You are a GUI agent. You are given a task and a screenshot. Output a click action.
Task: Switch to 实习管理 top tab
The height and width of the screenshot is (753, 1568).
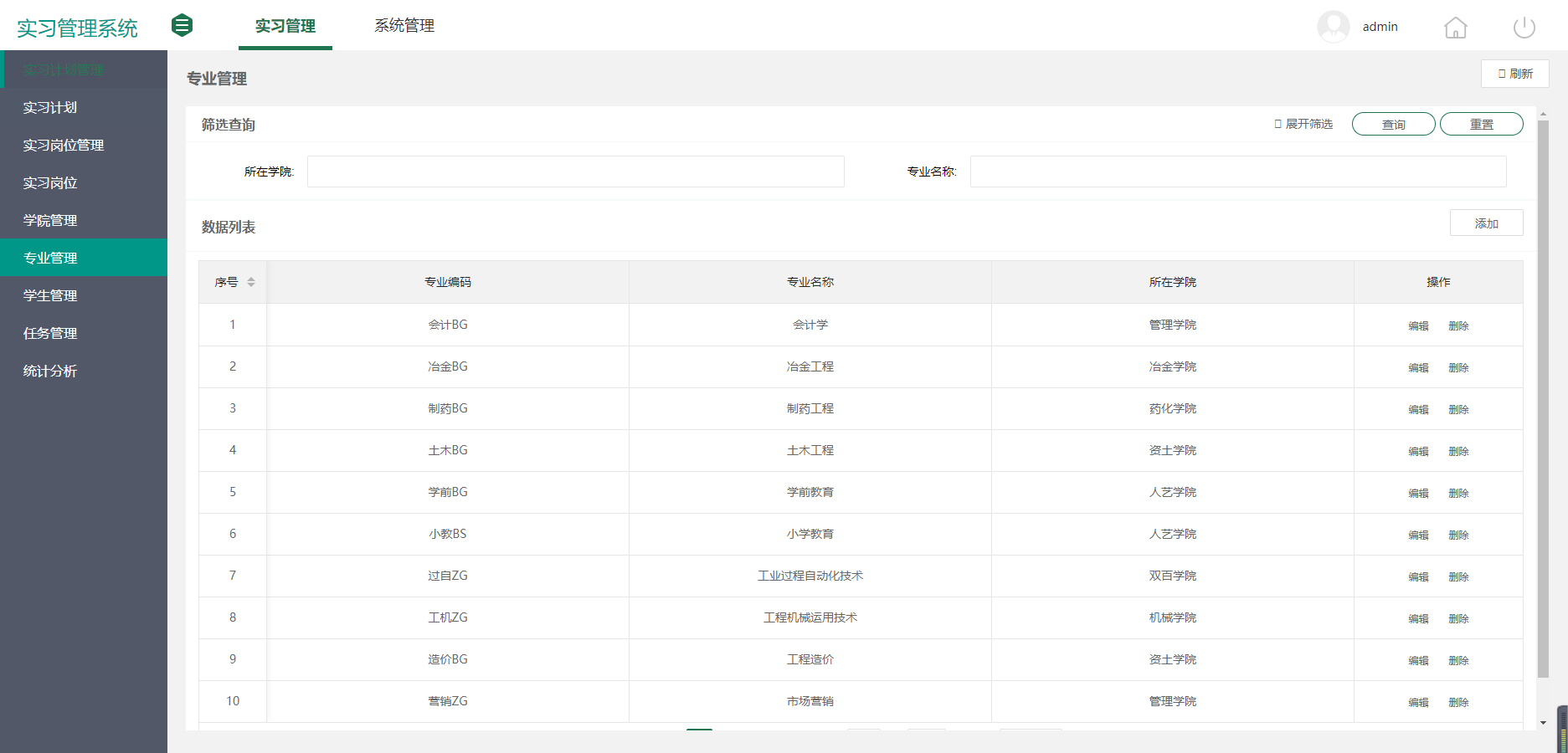[285, 26]
